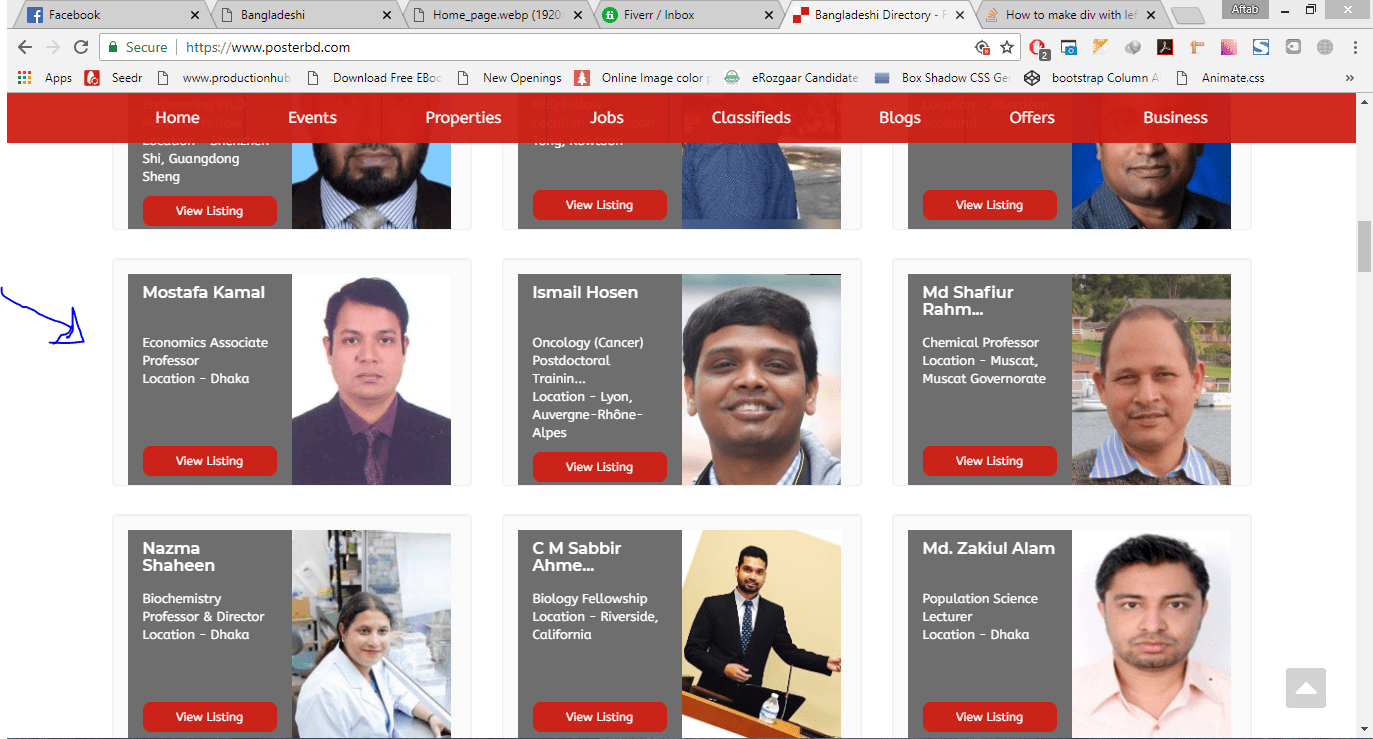Open the Seedr bookmark
The width and height of the screenshot is (1373, 739).
coord(113,78)
